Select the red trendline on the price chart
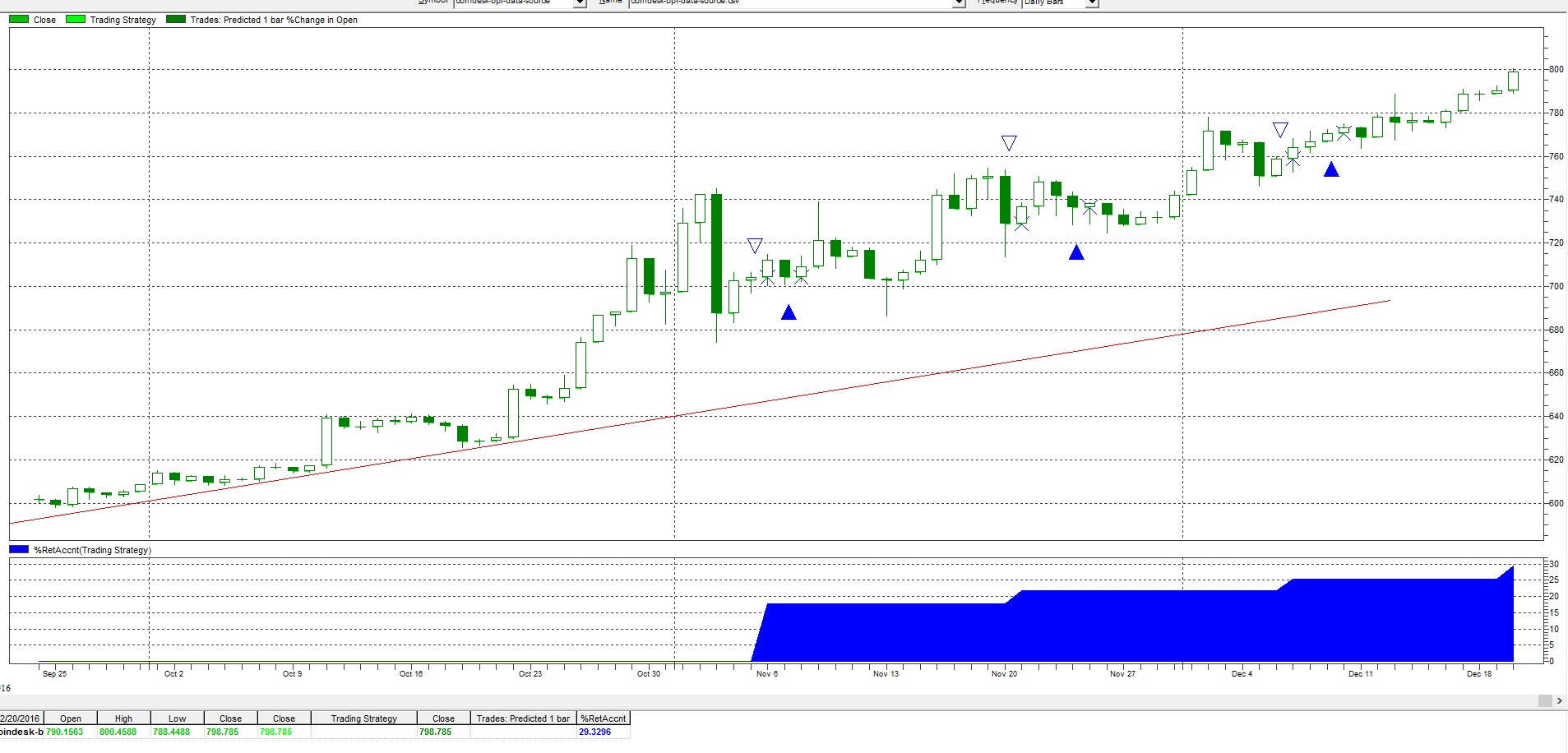 point(699,412)
